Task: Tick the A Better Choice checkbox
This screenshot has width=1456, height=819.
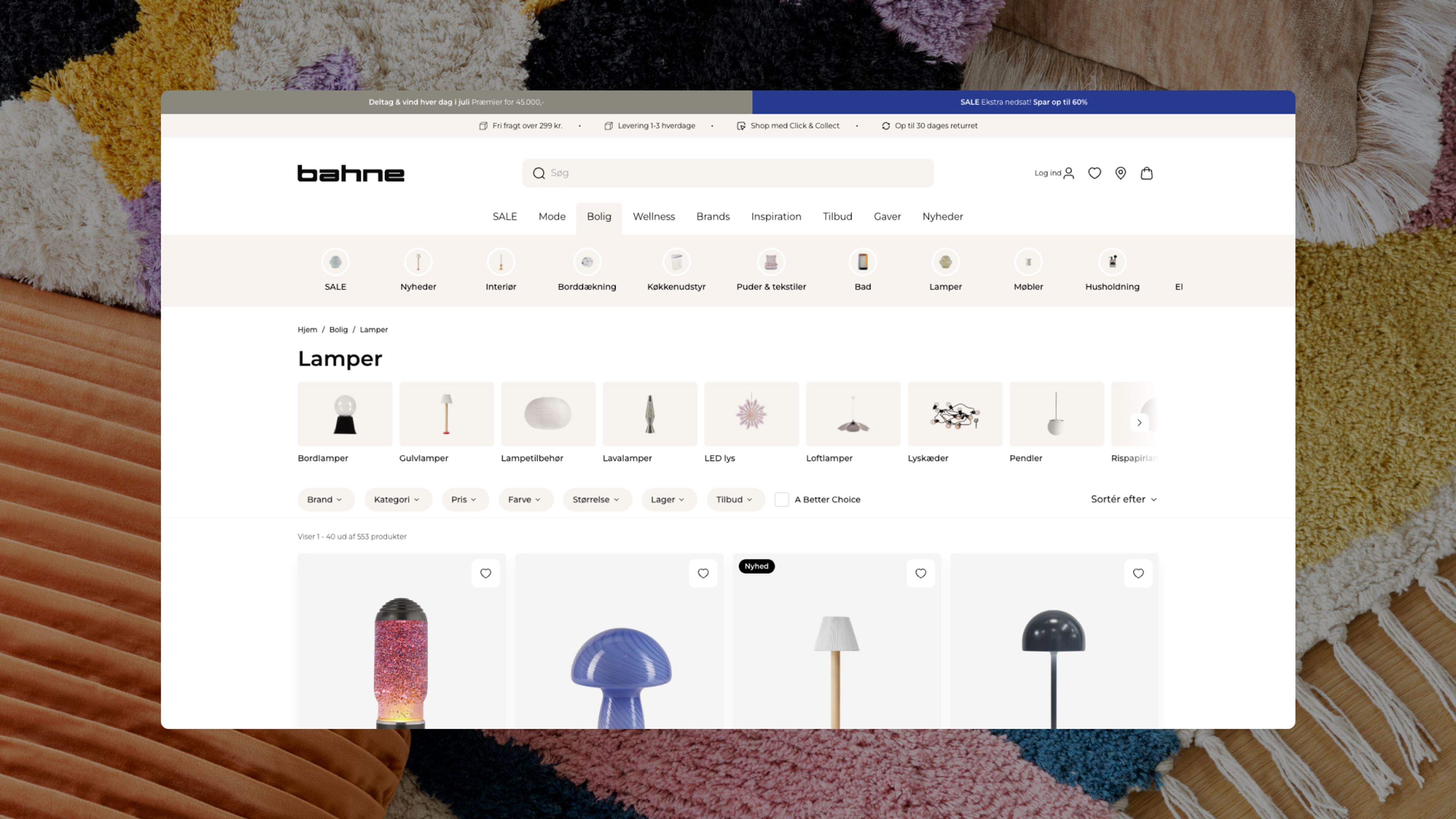Action: coord(782,499)
